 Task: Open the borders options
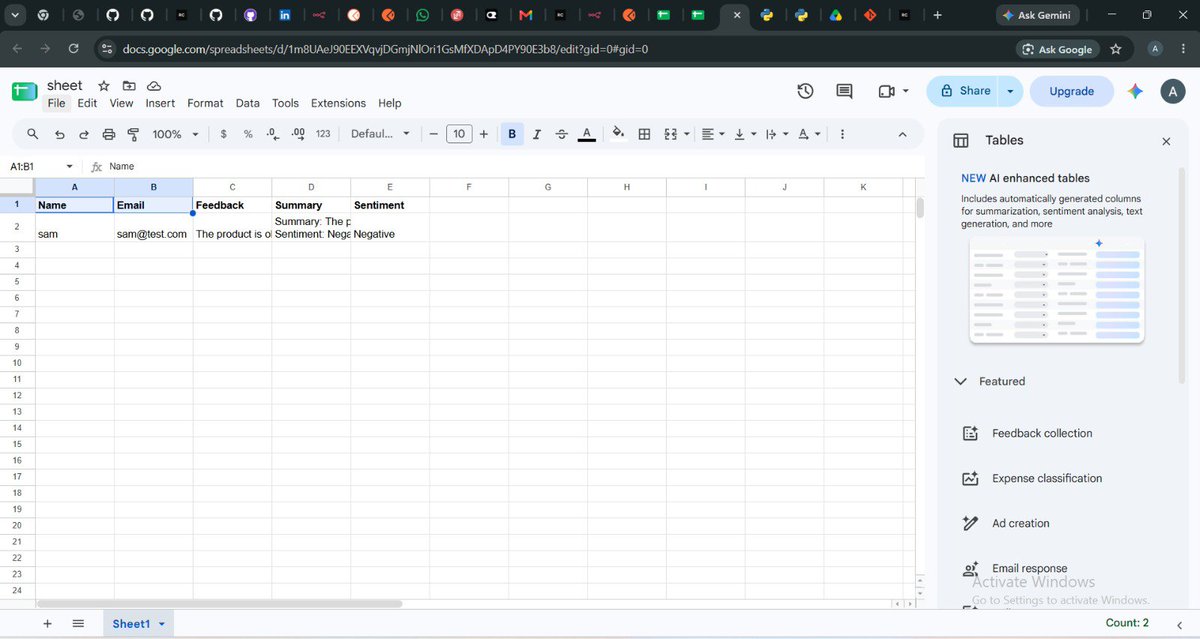[x=645, y=134]
